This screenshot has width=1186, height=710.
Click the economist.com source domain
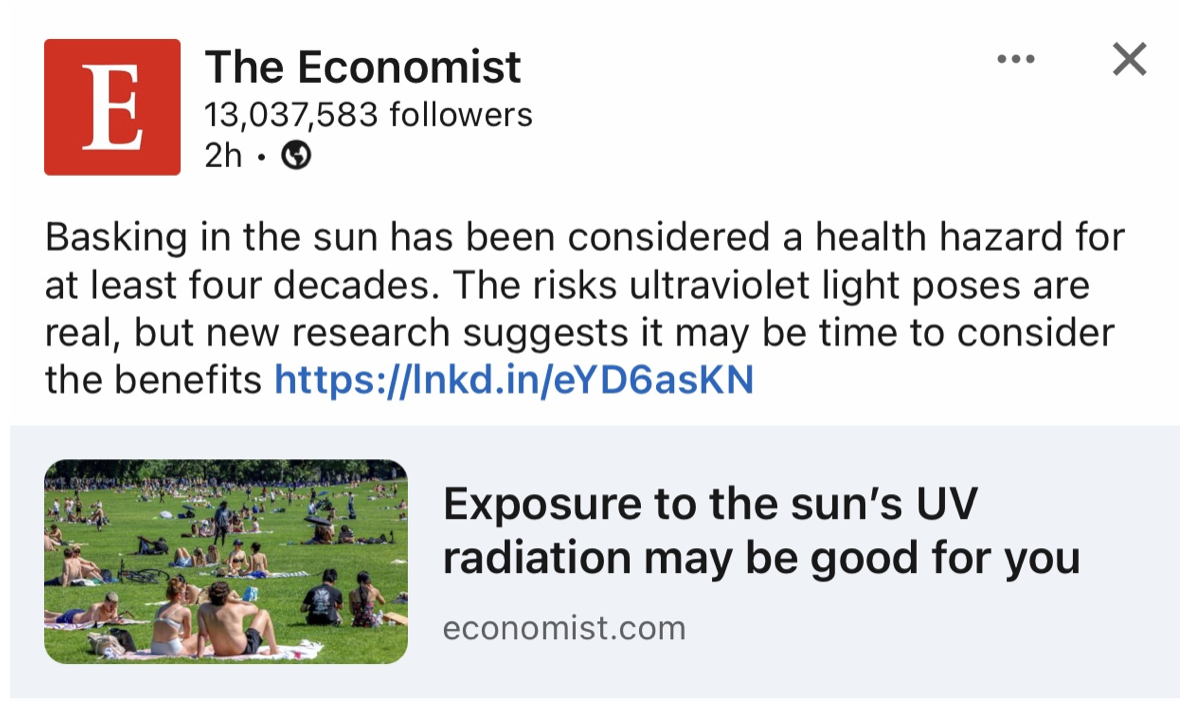(x=564, y=628)
